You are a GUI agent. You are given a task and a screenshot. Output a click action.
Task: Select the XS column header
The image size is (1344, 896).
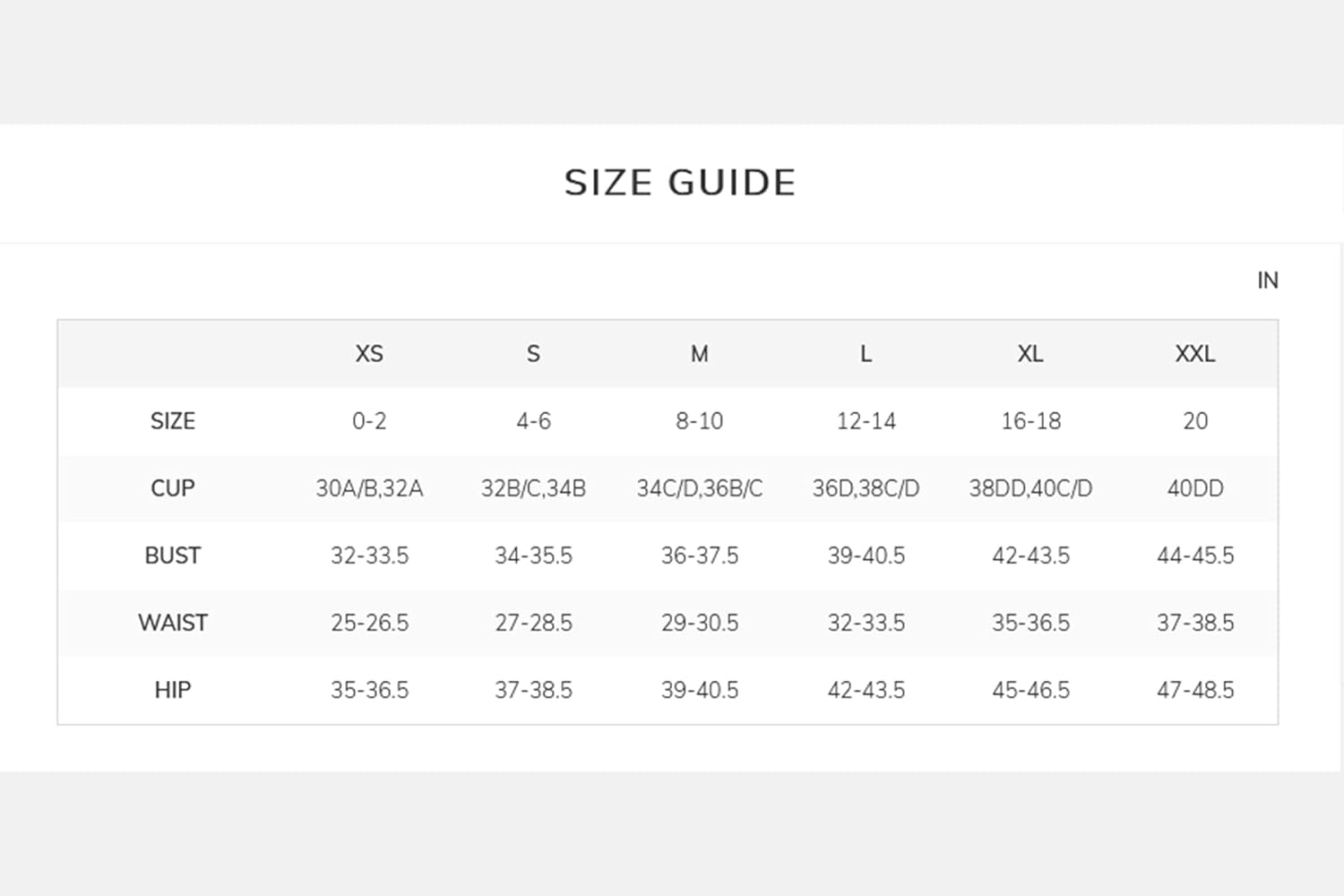[x=369, y=354]
